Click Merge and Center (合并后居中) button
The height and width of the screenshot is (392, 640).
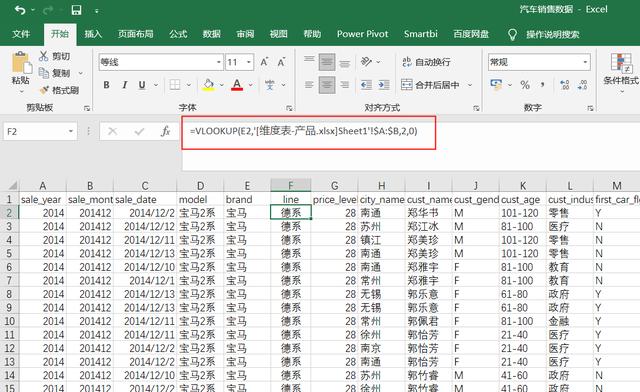click(431, 85)
